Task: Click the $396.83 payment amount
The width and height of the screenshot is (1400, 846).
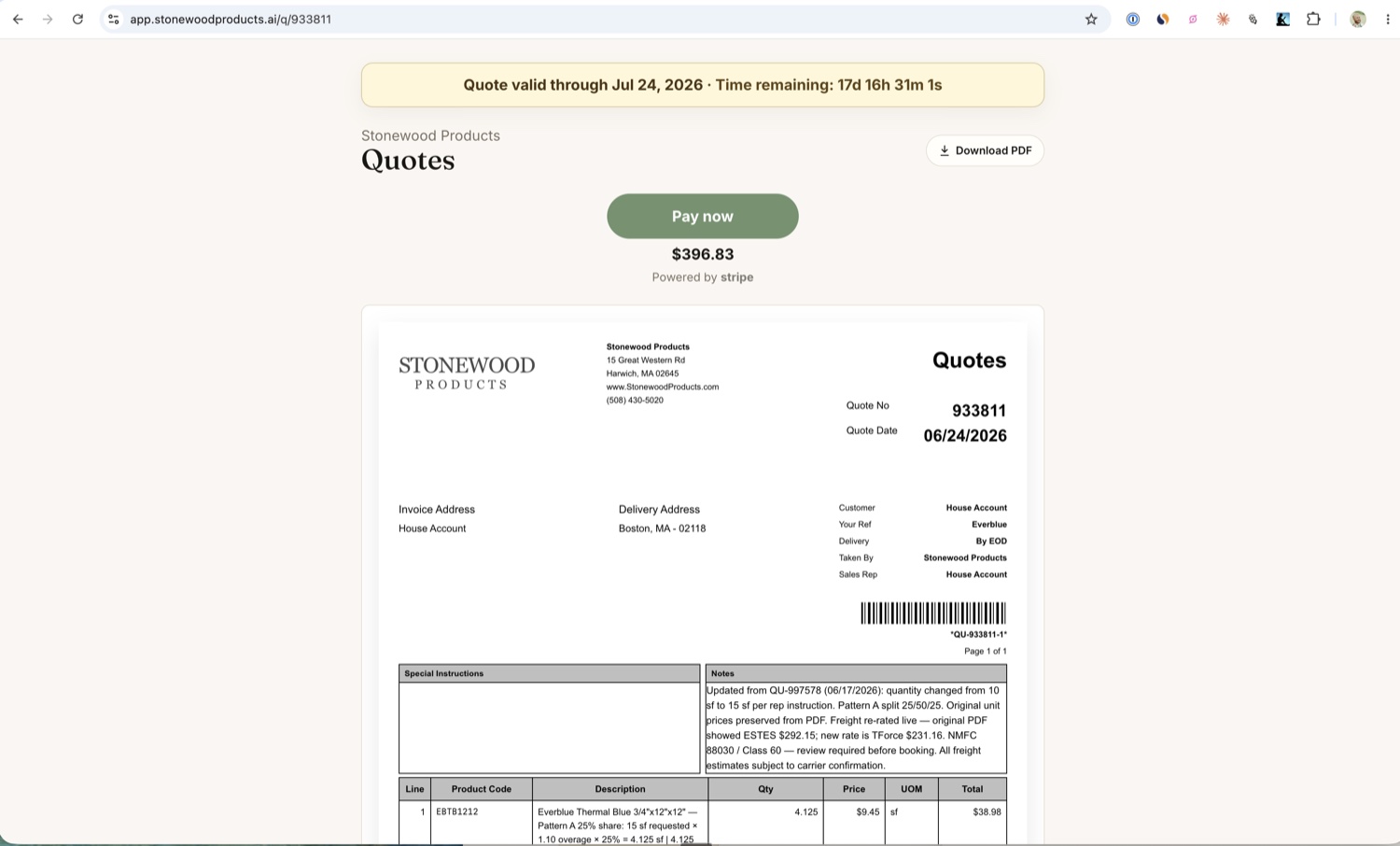Action: pyautogui.click(x=703, y=254)
